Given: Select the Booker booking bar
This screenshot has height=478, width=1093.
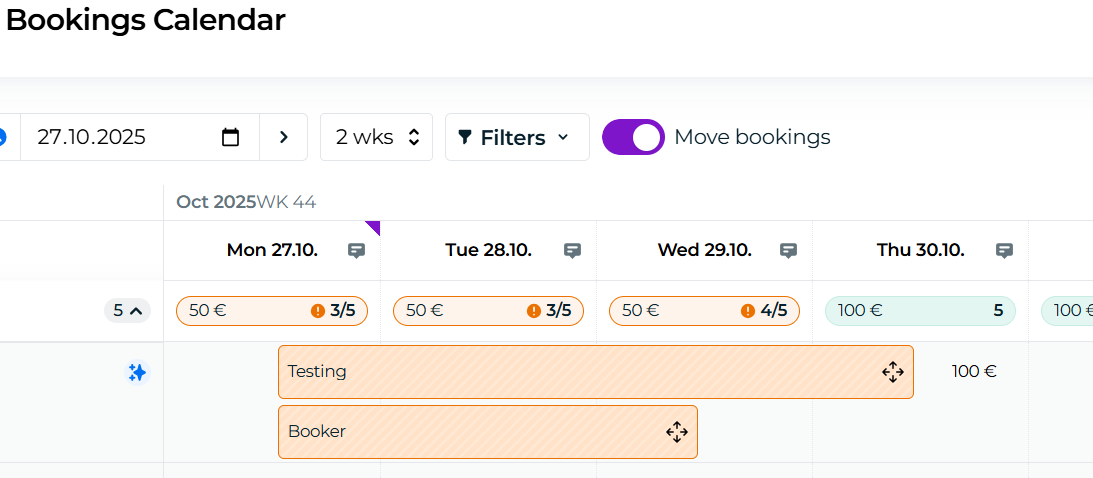Looking at the screenshot, I should (470, 432).
